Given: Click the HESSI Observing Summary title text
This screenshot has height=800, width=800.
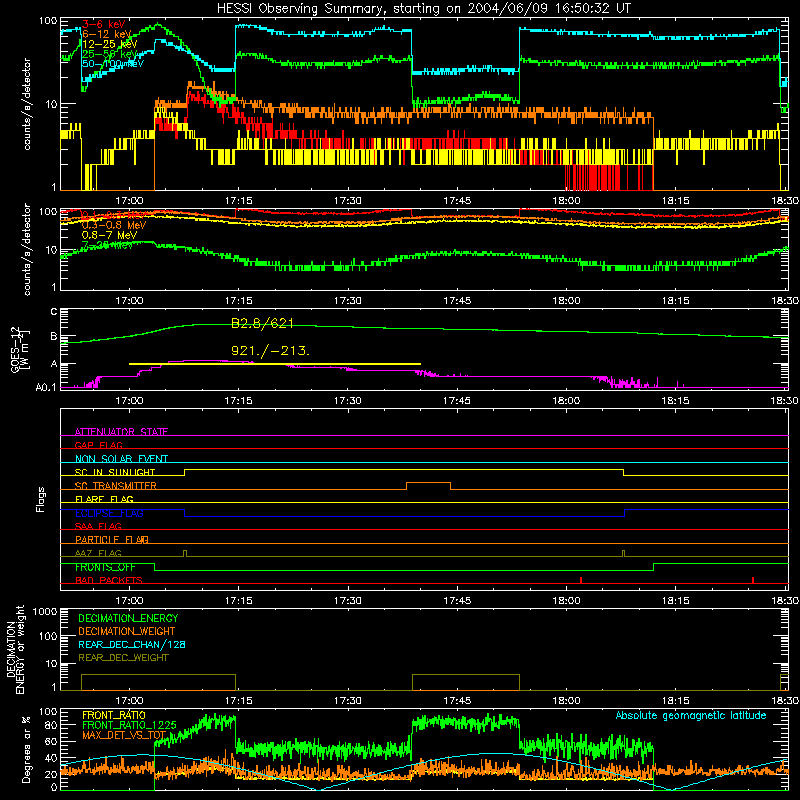Looking at the screenshot, I should tap(424, 9).
